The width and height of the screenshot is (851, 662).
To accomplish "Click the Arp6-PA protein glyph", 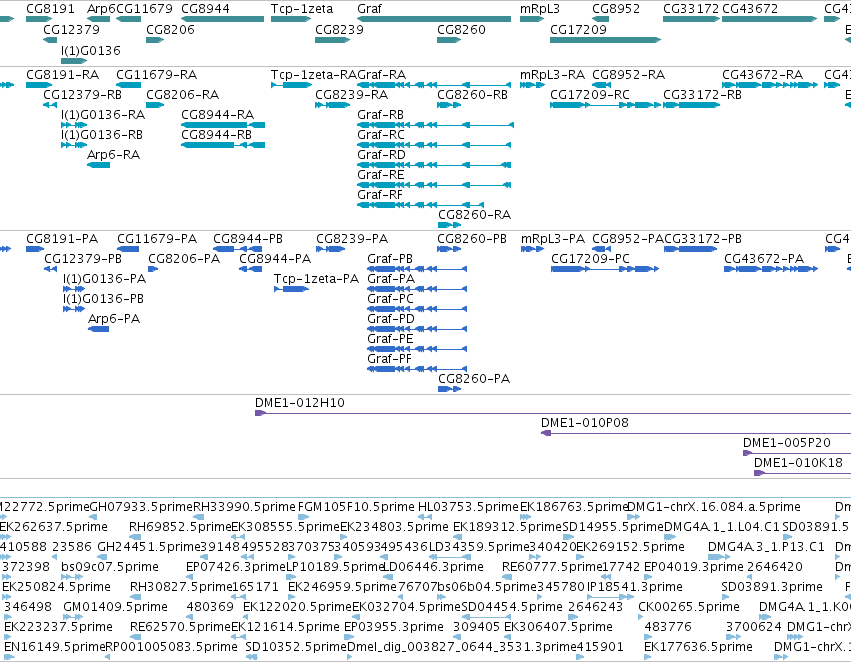I will coord(98,329).
